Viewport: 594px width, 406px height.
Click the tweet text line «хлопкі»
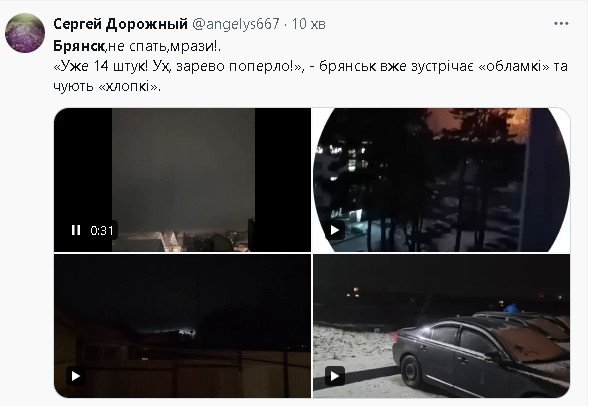point(107,86)
